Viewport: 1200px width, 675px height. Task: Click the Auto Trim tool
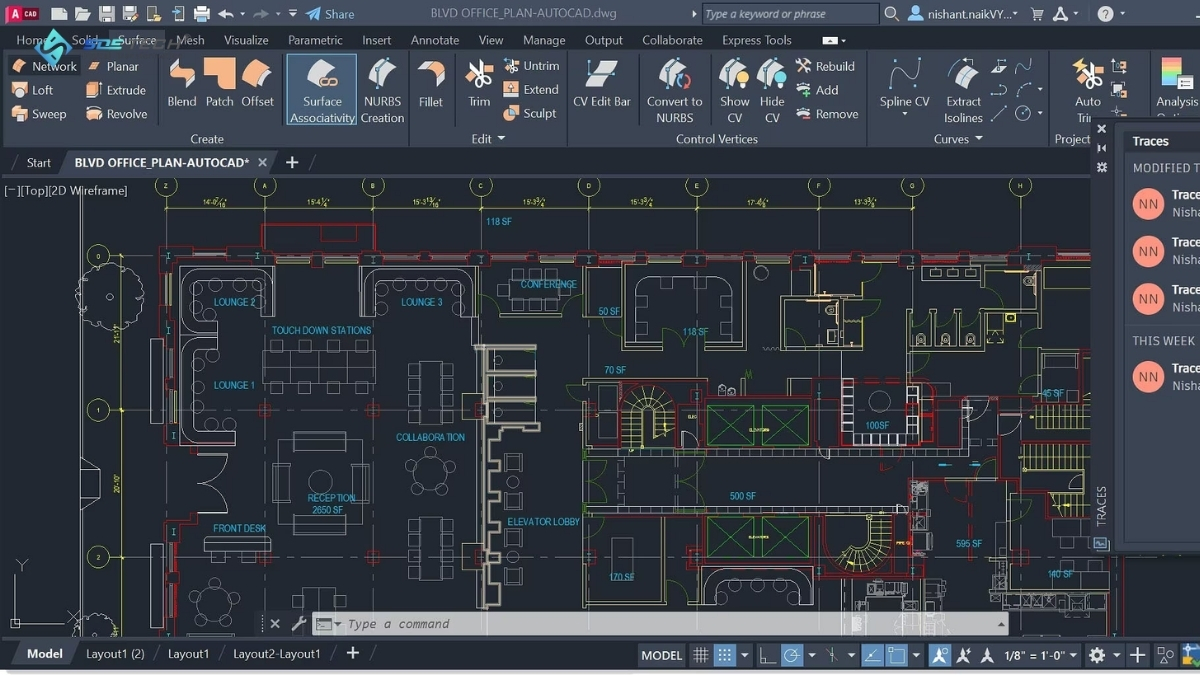1087,90
